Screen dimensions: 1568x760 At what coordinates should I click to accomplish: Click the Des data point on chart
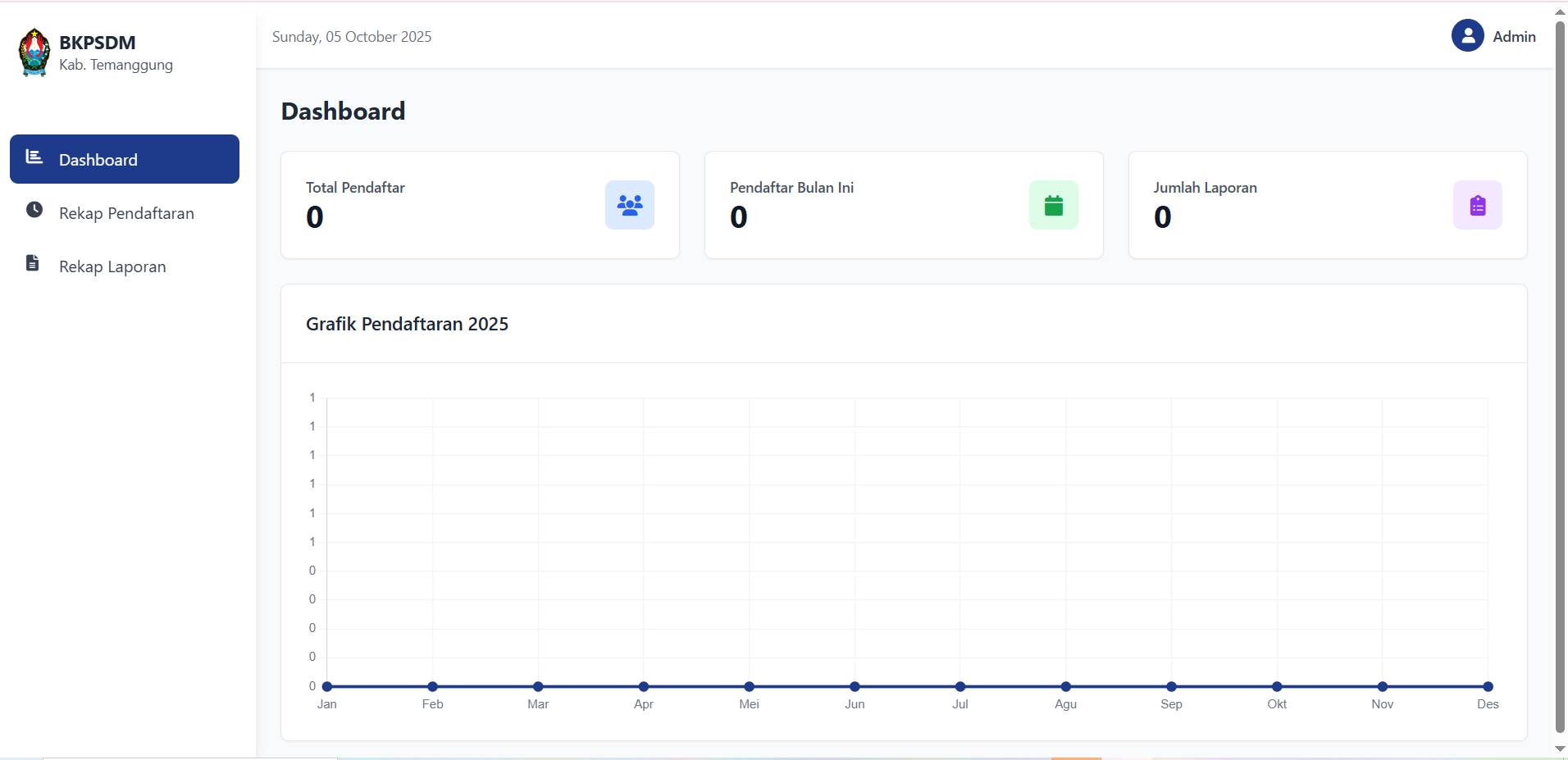[1488, 686]
